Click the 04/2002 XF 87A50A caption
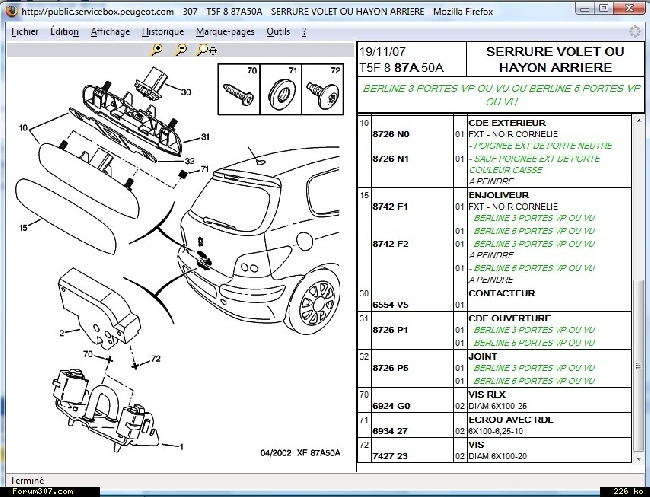 tap(301, 453)
